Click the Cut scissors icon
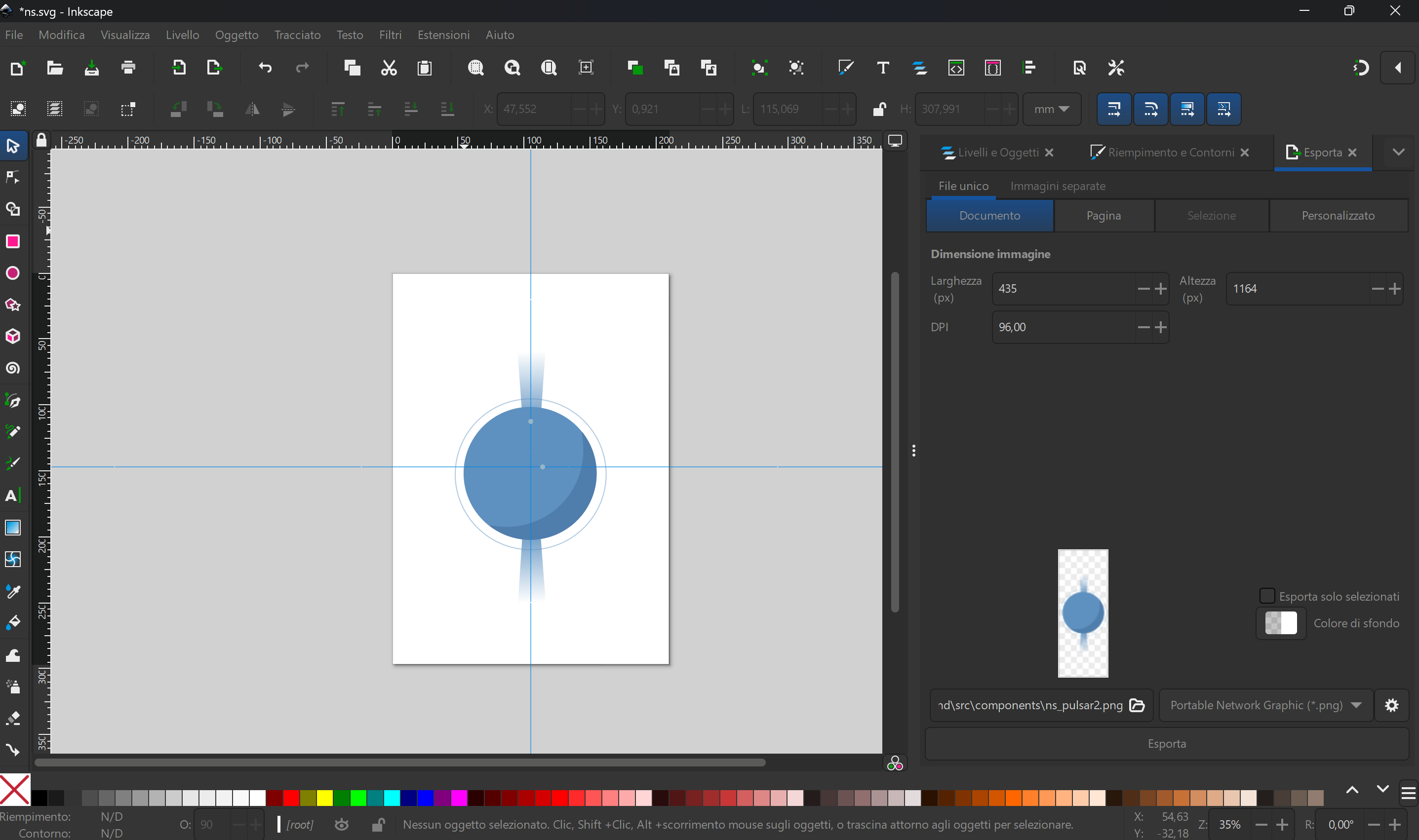1419x840 pixels. click(389, 68)
